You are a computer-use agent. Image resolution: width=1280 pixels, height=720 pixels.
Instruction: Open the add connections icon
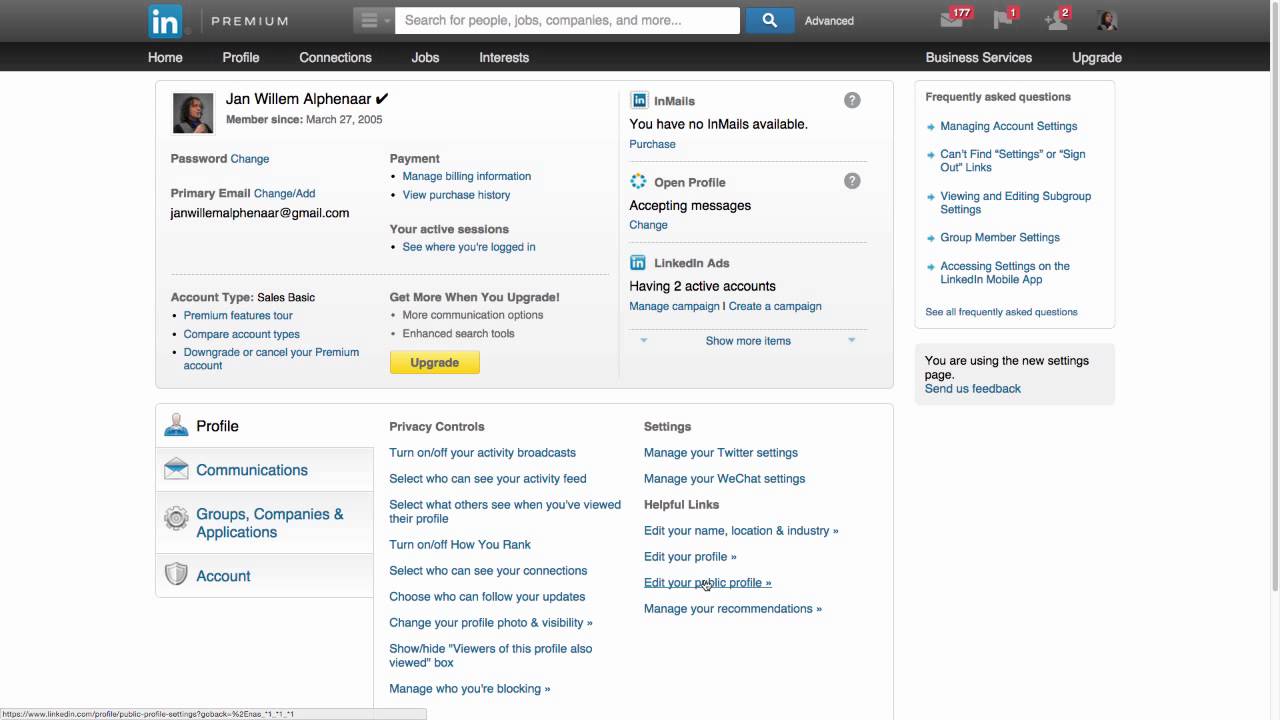[1055, 20]
